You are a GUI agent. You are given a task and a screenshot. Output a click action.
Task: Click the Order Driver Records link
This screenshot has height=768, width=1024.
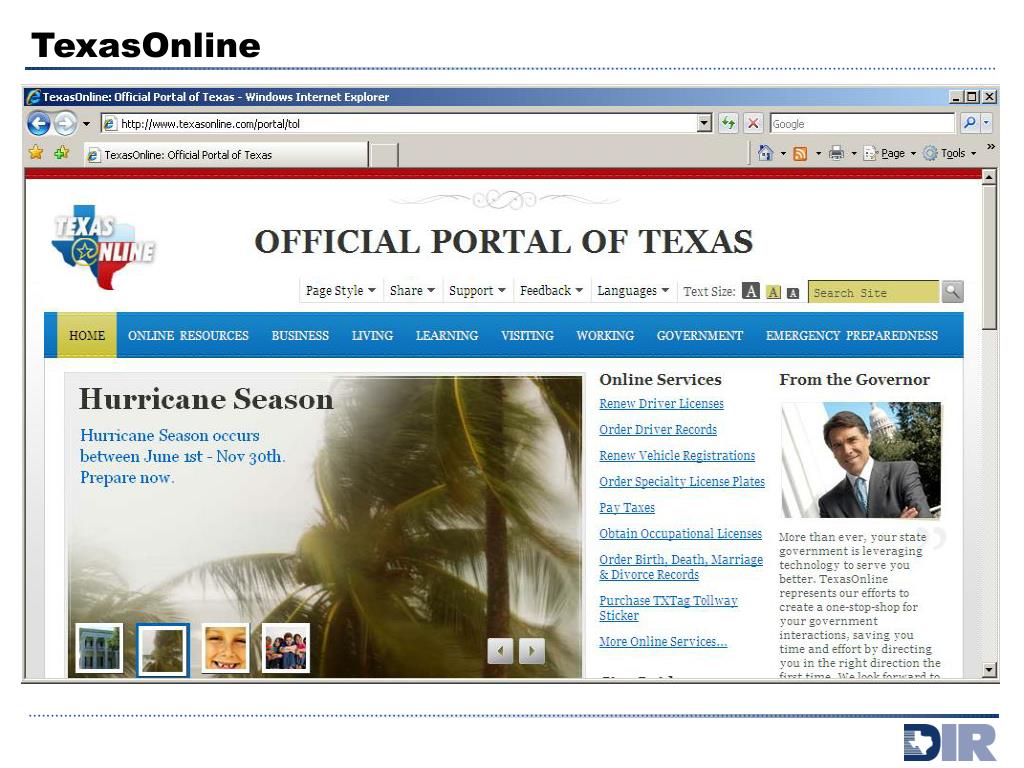coord(658,430)
